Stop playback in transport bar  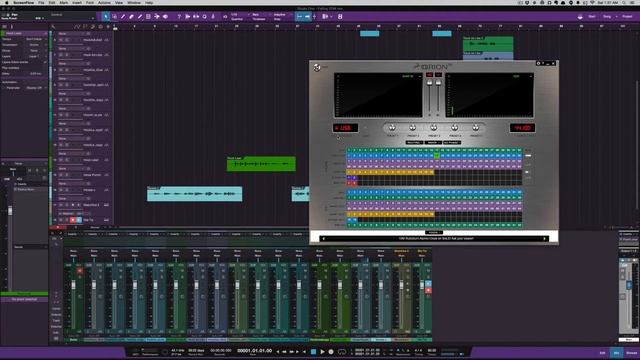click(313, 351)
